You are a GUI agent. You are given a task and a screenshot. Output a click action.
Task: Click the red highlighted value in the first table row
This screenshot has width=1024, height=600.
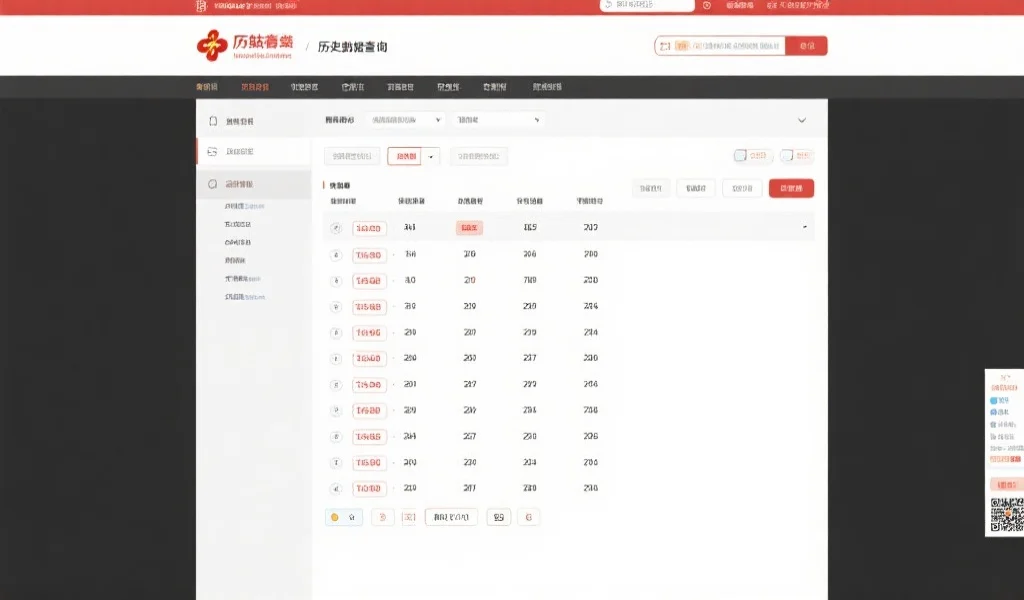[468, 227]
